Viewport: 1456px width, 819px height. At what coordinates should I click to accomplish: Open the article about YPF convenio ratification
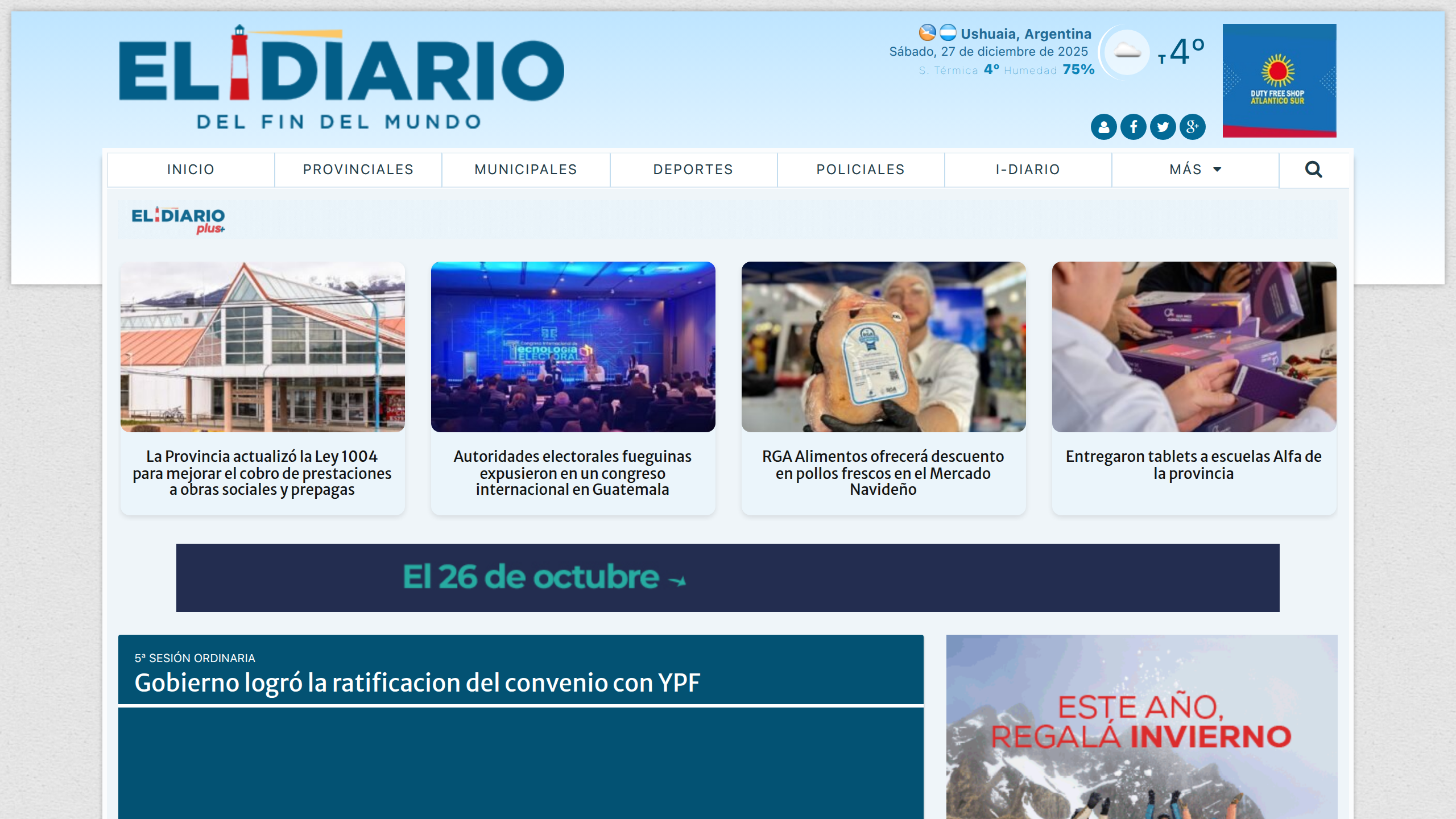pos(418,682)
